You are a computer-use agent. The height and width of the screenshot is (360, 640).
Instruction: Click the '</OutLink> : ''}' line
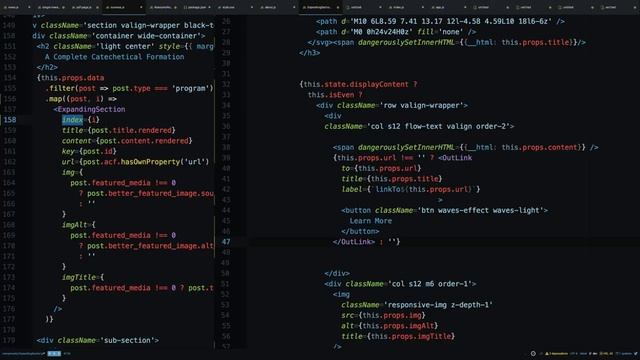[x=367, y=242]
